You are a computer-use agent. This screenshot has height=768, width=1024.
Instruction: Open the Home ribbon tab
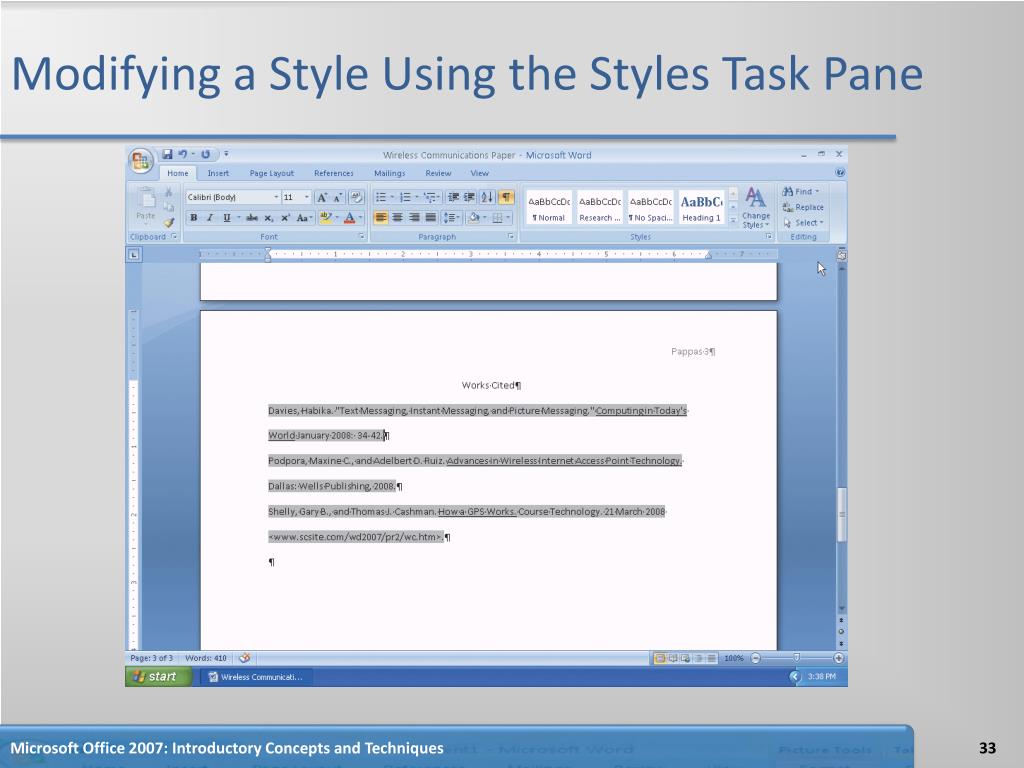[178, 173]
